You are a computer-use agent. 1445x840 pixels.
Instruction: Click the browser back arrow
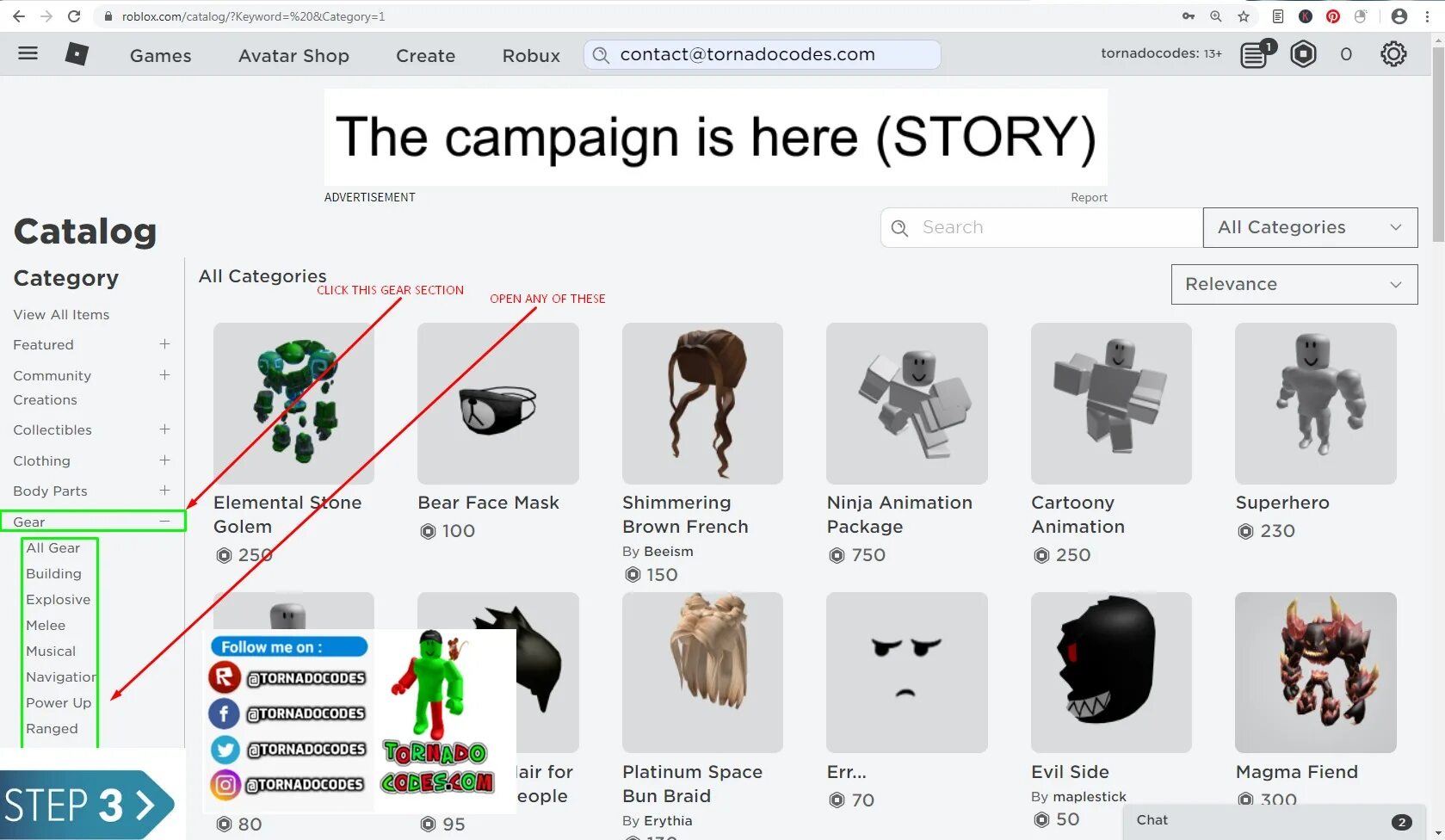[18, 16]
